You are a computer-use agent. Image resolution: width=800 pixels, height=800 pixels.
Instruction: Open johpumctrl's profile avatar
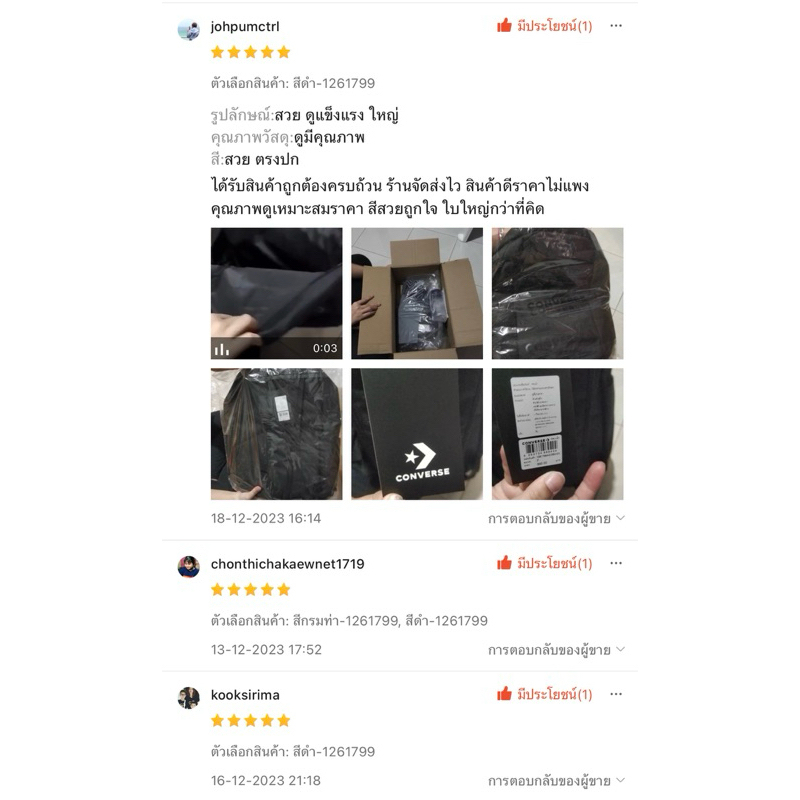click(x=188, y=30)
